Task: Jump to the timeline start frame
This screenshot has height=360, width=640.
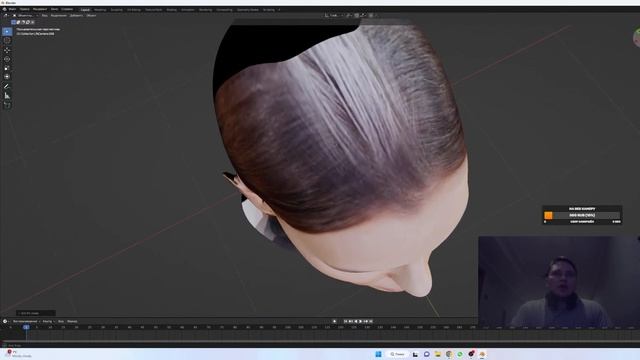Action: (345, 321)
